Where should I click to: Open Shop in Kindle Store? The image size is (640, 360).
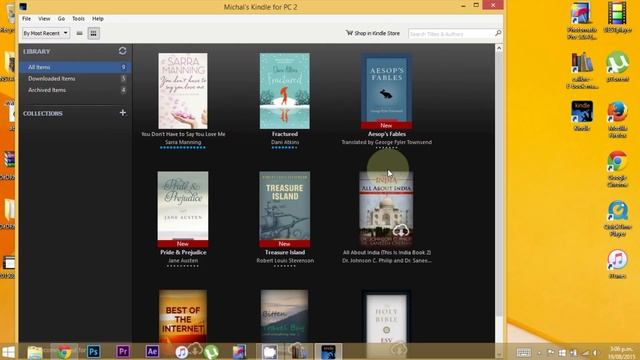click(x=373, y=33)
